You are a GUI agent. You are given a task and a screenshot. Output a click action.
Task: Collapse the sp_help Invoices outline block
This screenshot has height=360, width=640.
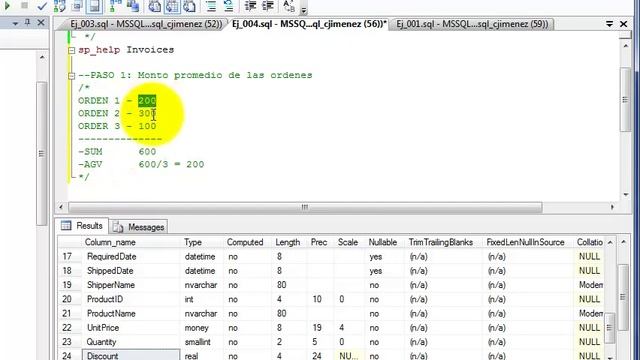[x=71, y=51]
